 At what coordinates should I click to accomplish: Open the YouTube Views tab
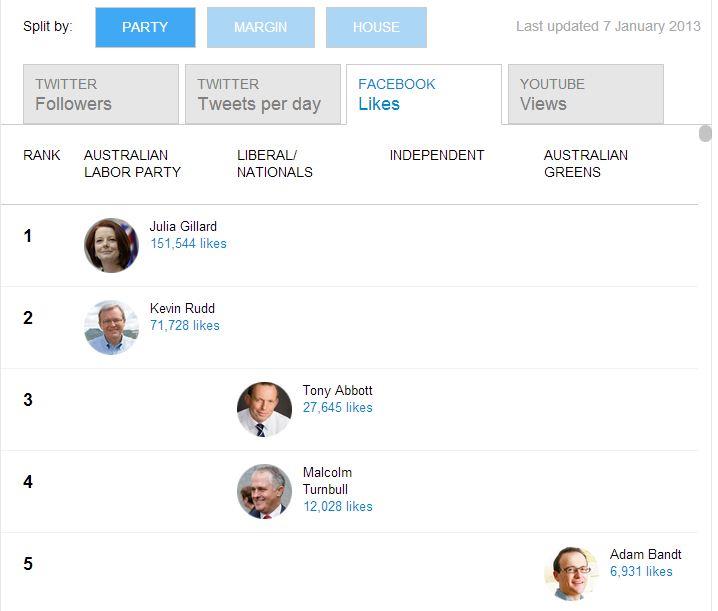point(586,94)
